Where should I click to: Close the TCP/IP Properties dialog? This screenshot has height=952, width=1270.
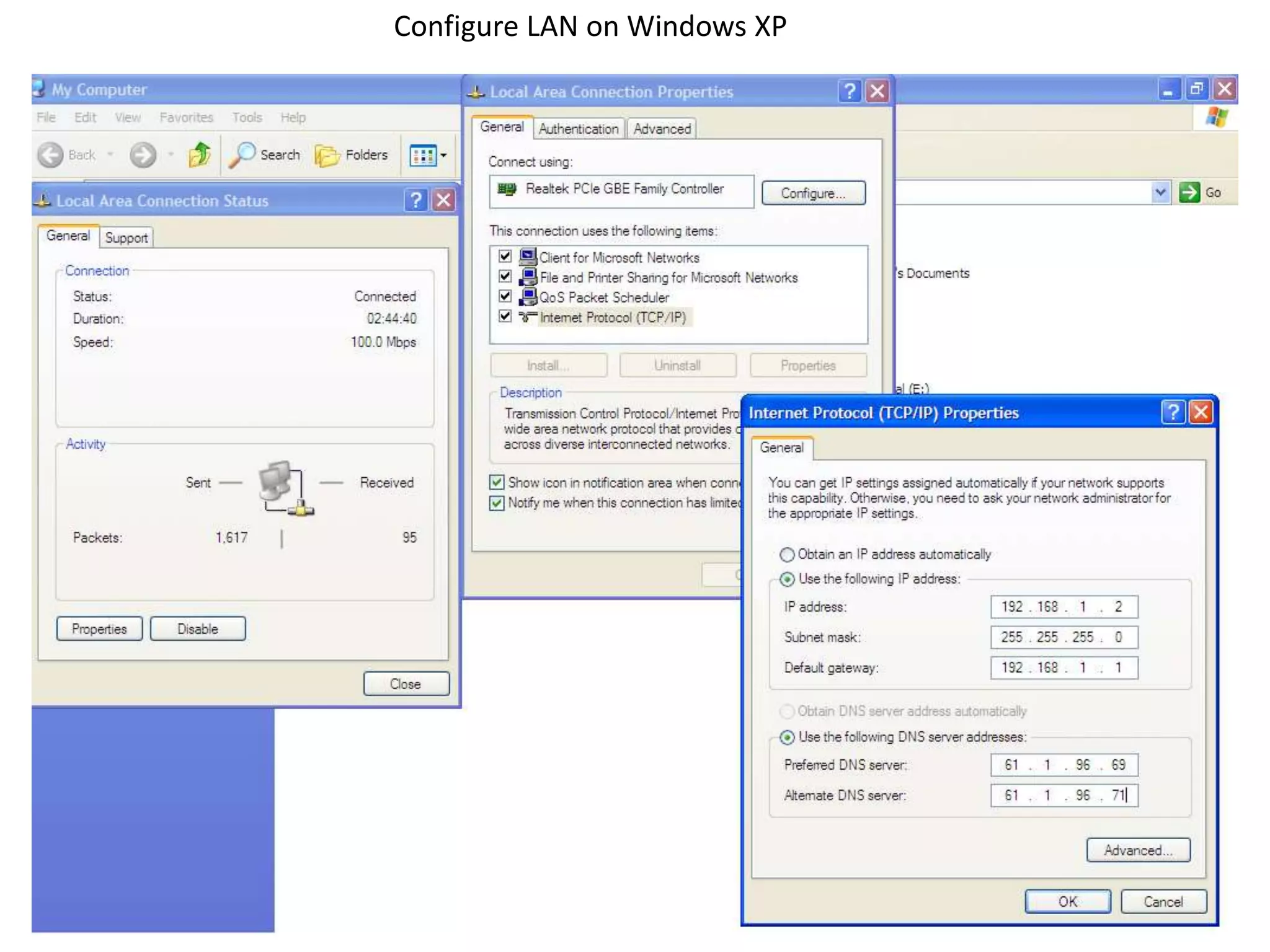1201,412
